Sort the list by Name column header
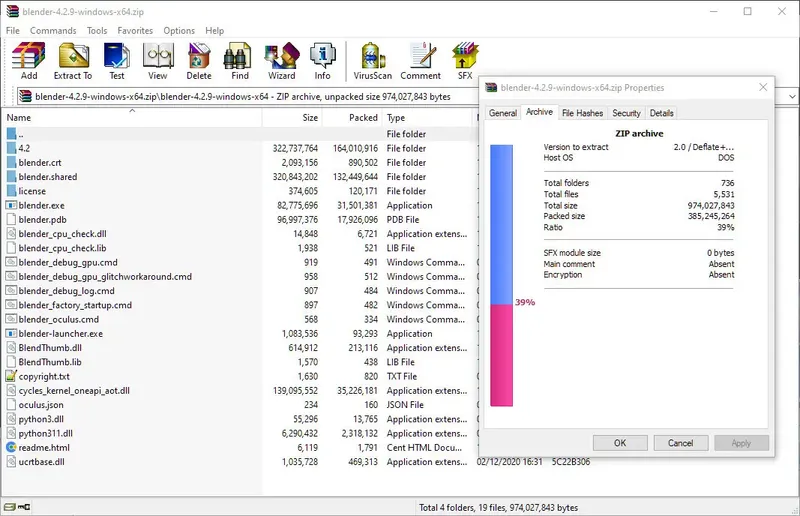This screenshot has height=516, width=800. point(132,117)
